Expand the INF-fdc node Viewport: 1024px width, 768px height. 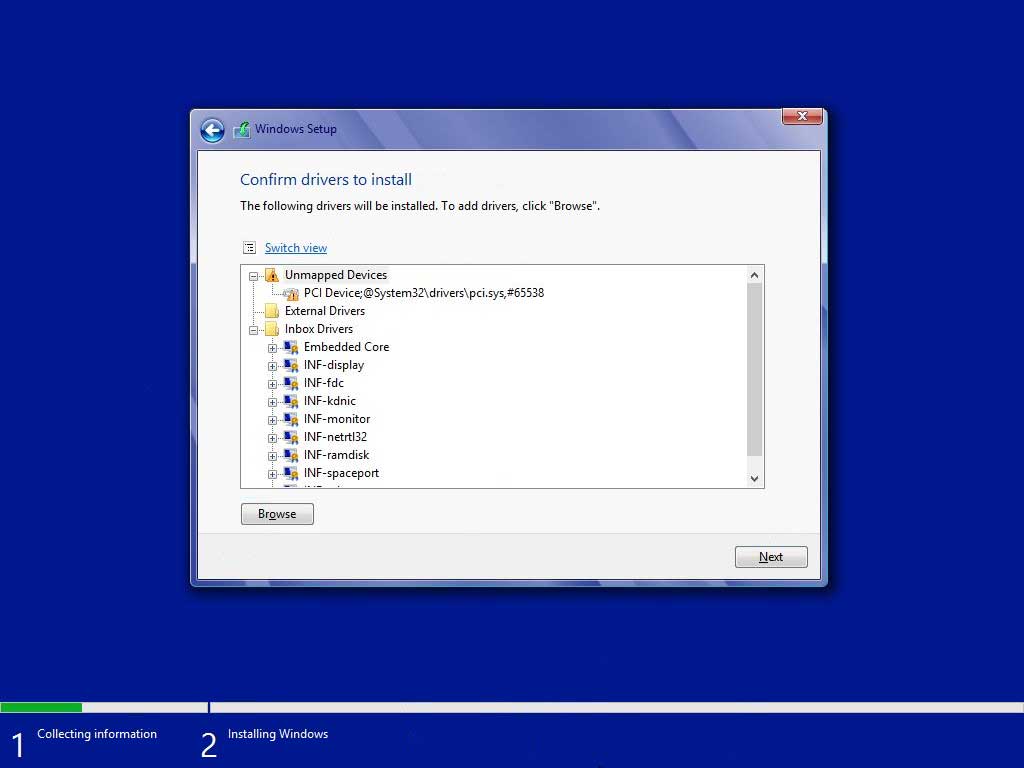272,384
